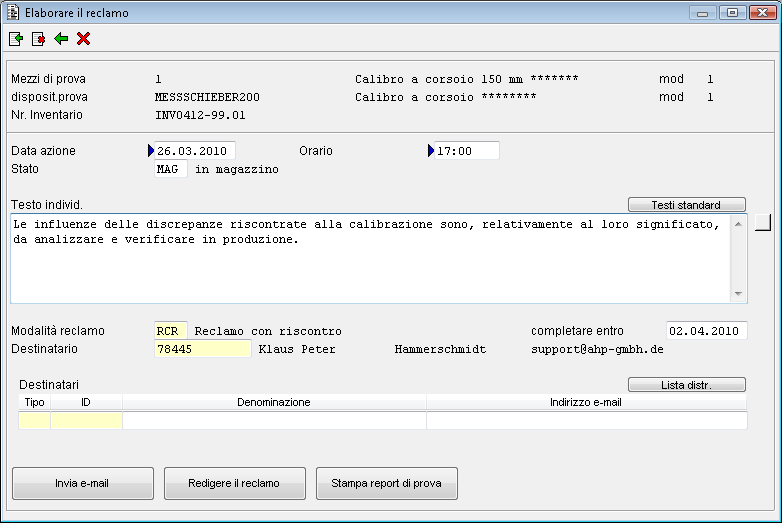Click the email support@ahp-gmbh.de
Viewport: 782px width, 523px height.
tap(597, 349)
